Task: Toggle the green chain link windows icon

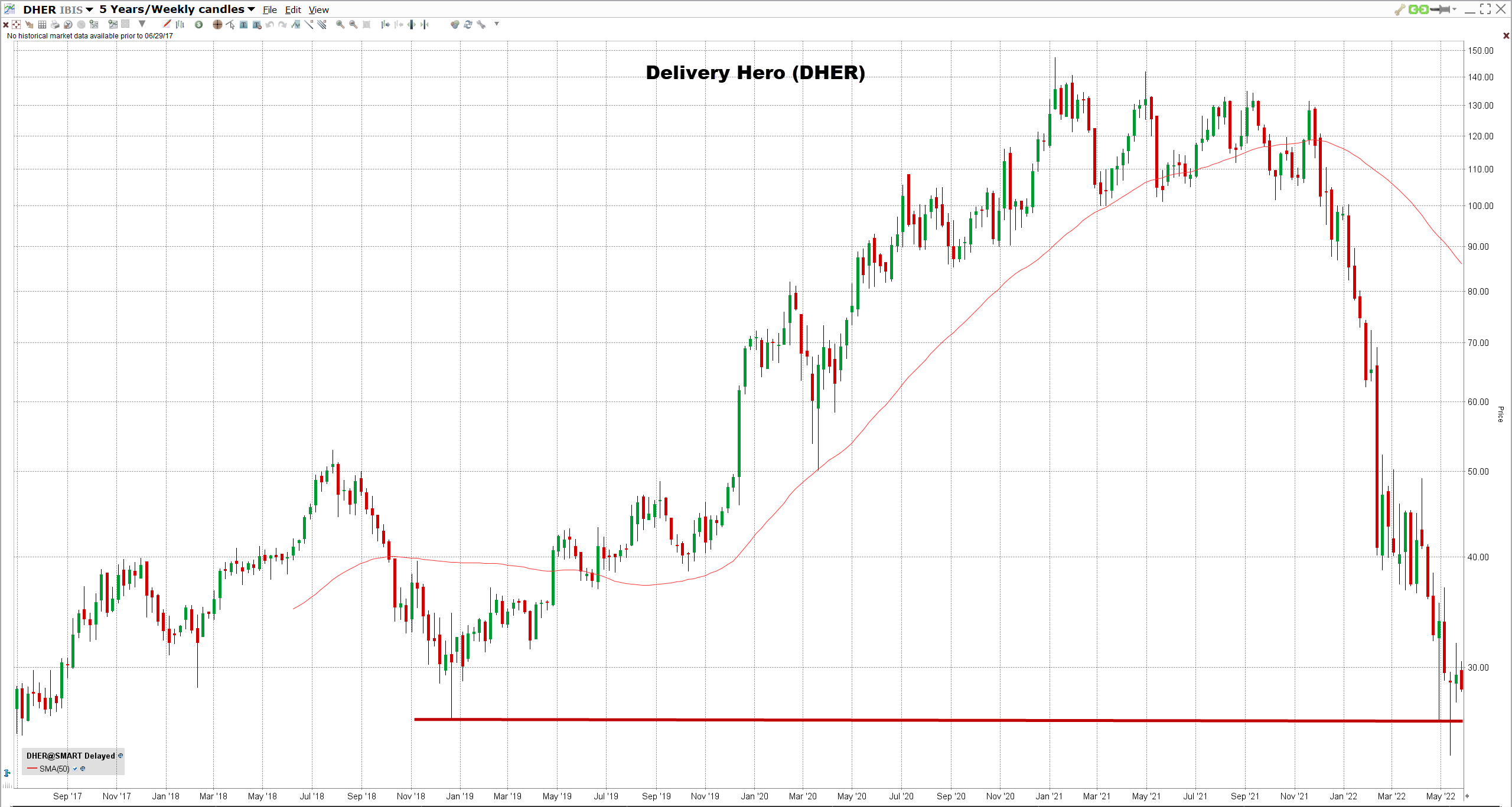Action: click(x=1418, y=9)
